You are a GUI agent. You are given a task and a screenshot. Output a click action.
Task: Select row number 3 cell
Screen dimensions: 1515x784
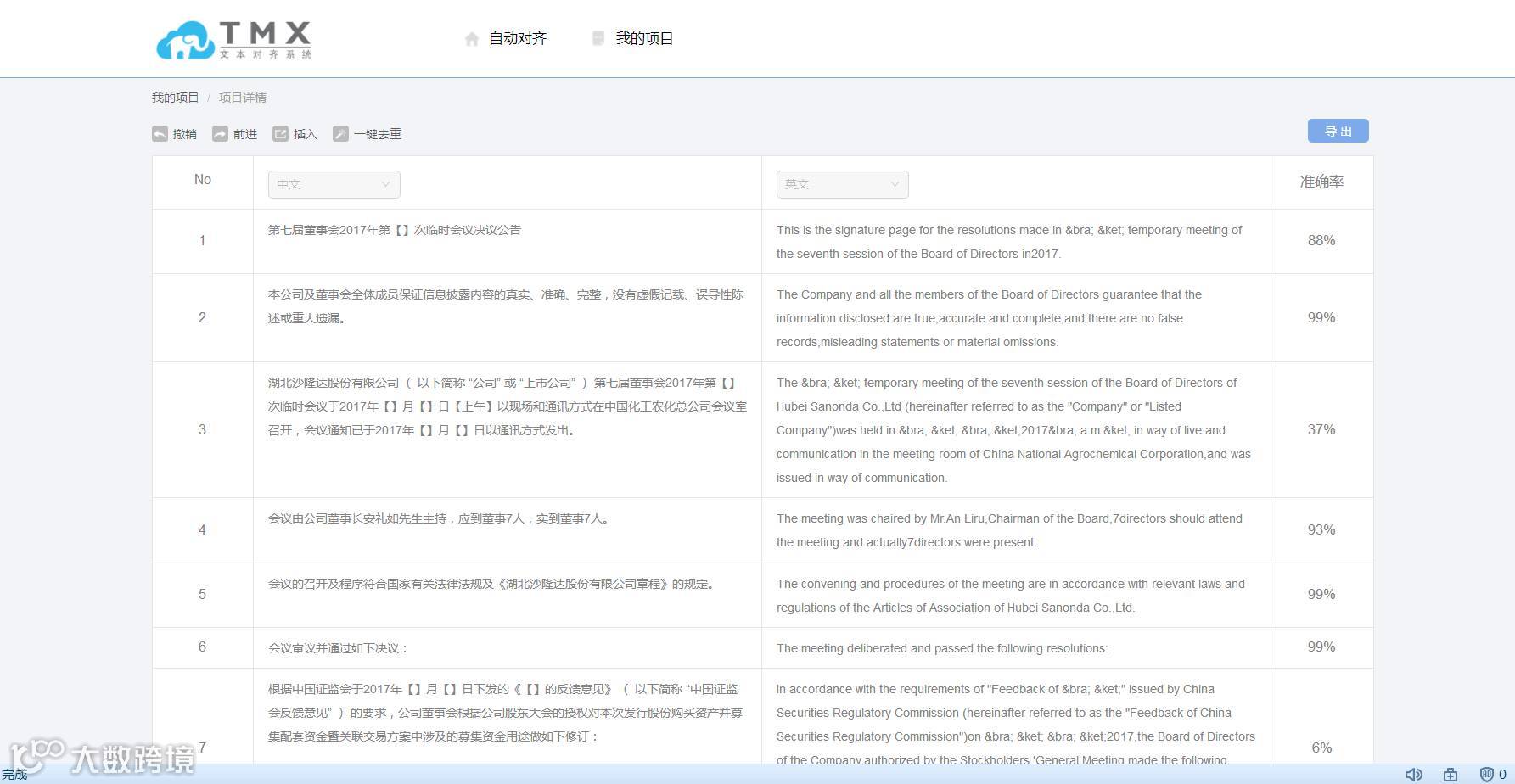click(202, 429)
